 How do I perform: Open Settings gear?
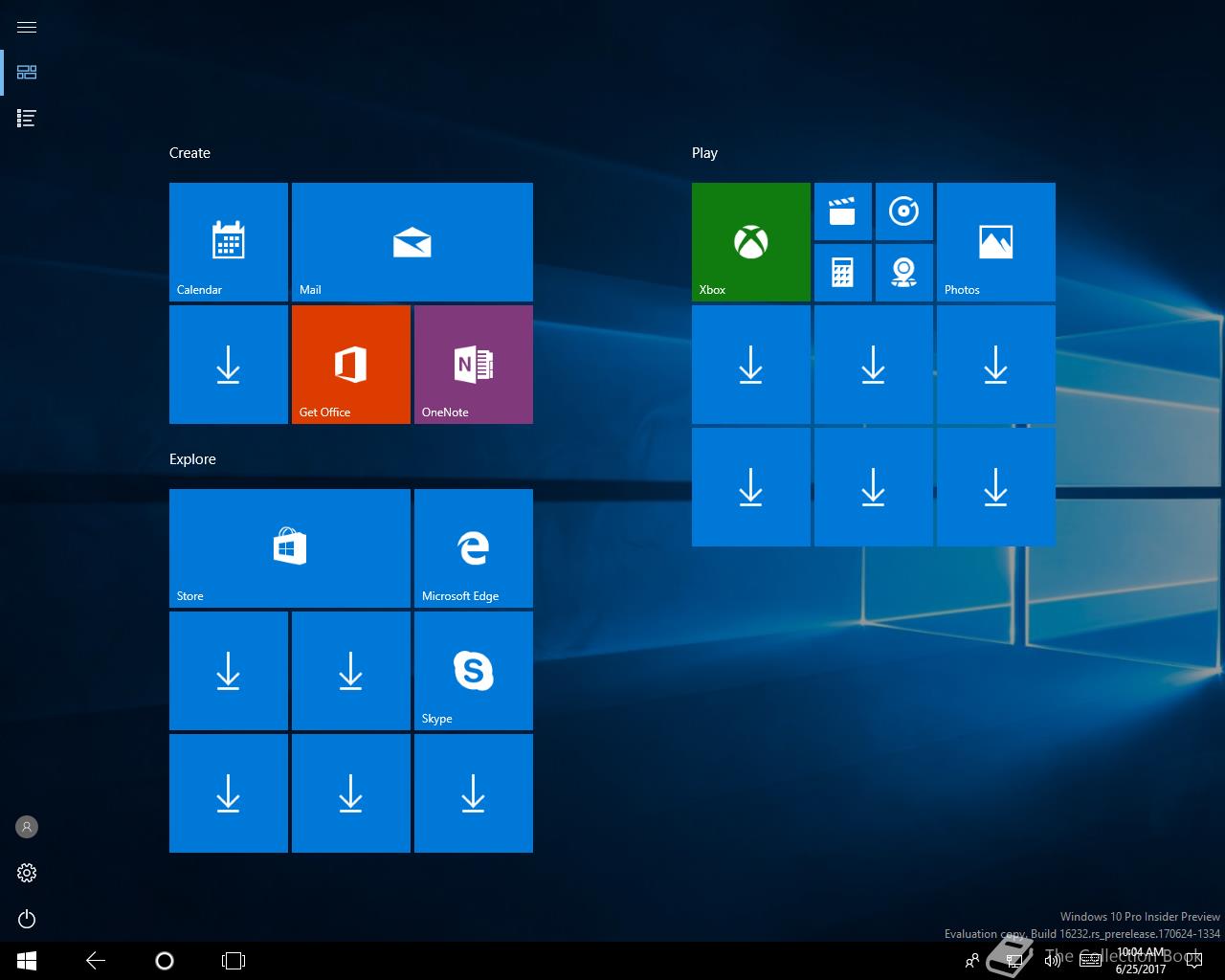click(27, 873)
